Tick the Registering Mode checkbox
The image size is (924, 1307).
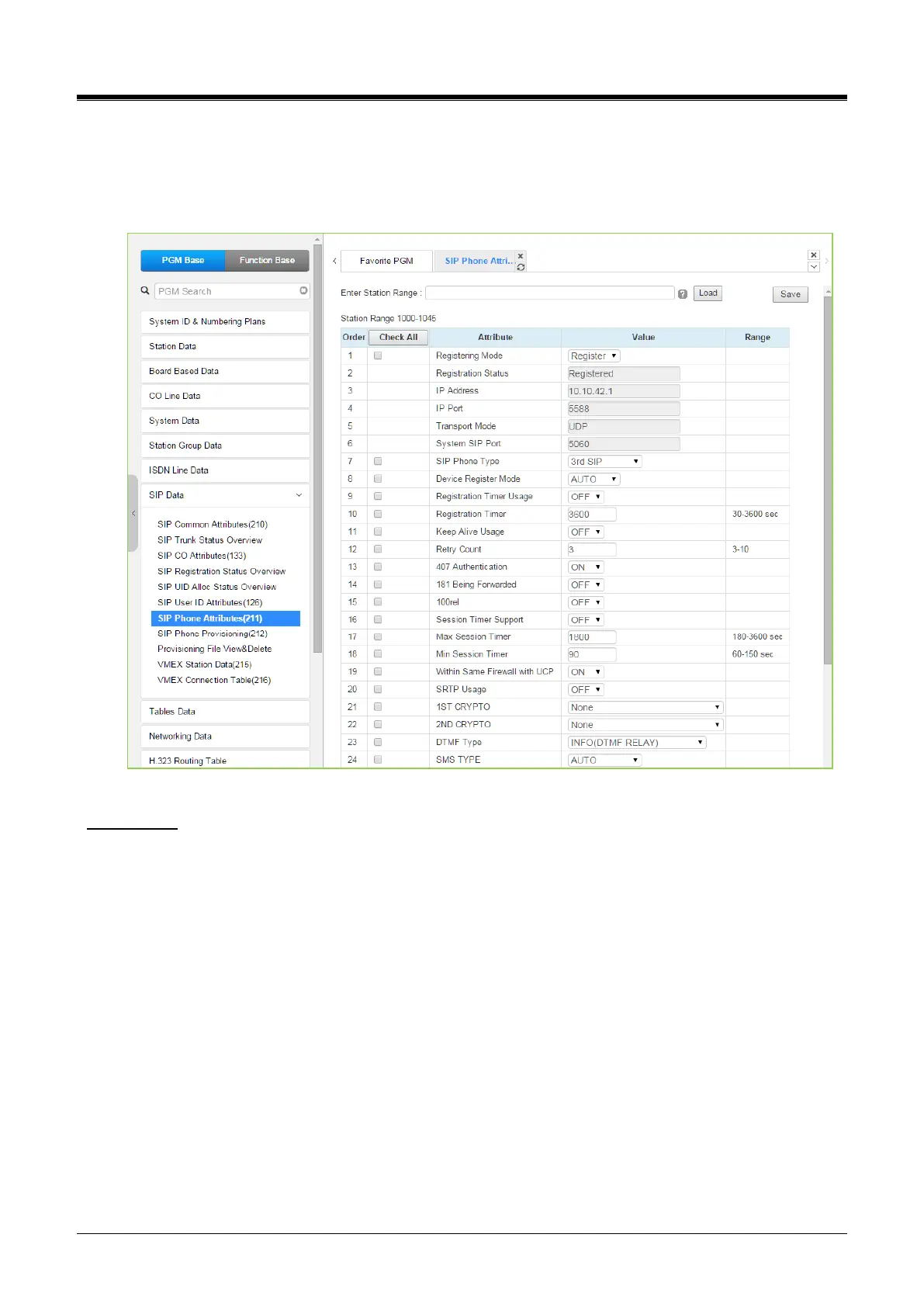point(378,355)
